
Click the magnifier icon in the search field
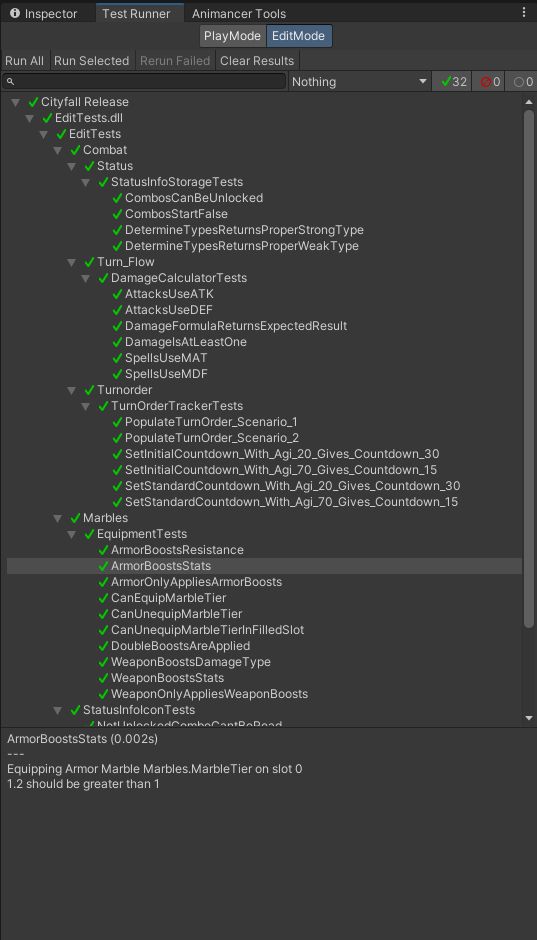(10, 82)
